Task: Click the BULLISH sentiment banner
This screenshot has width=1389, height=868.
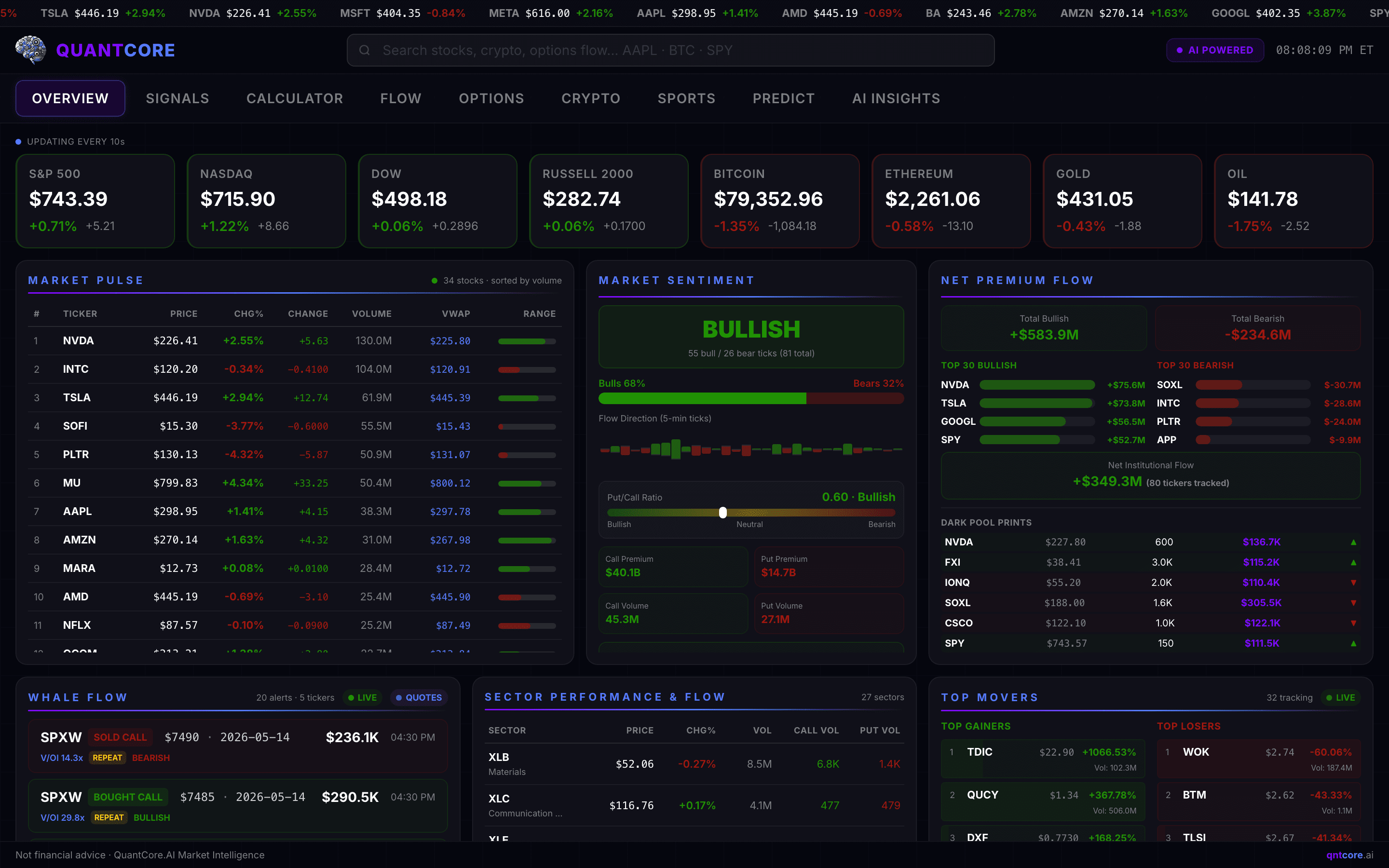Action: [x=751, y=337]
